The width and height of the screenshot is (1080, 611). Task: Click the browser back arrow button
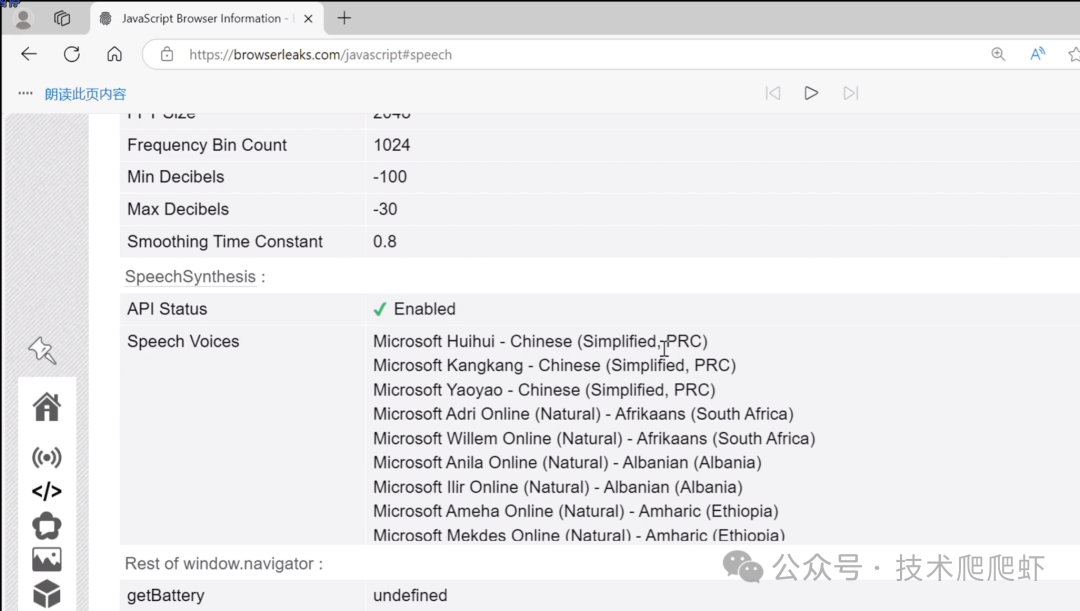(29, 54)
